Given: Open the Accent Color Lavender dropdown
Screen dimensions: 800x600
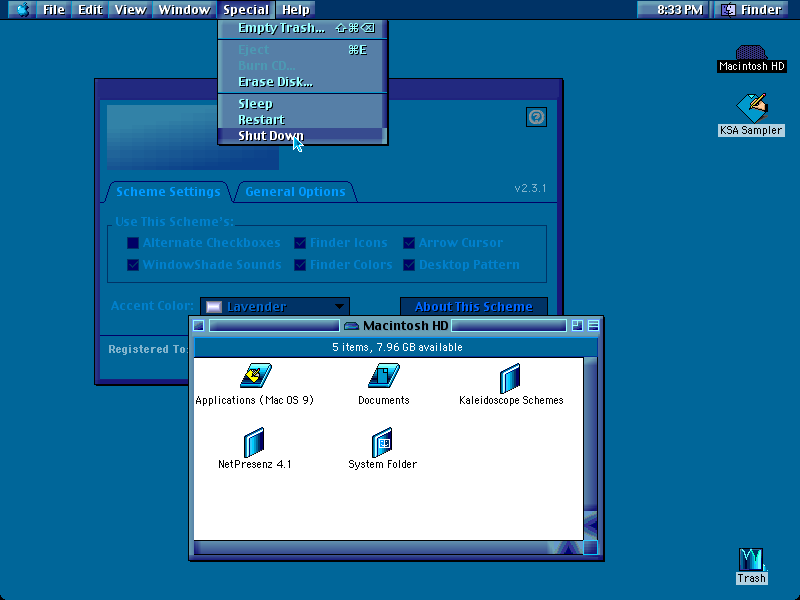Looking at the screenshot, I should (275, 306).
